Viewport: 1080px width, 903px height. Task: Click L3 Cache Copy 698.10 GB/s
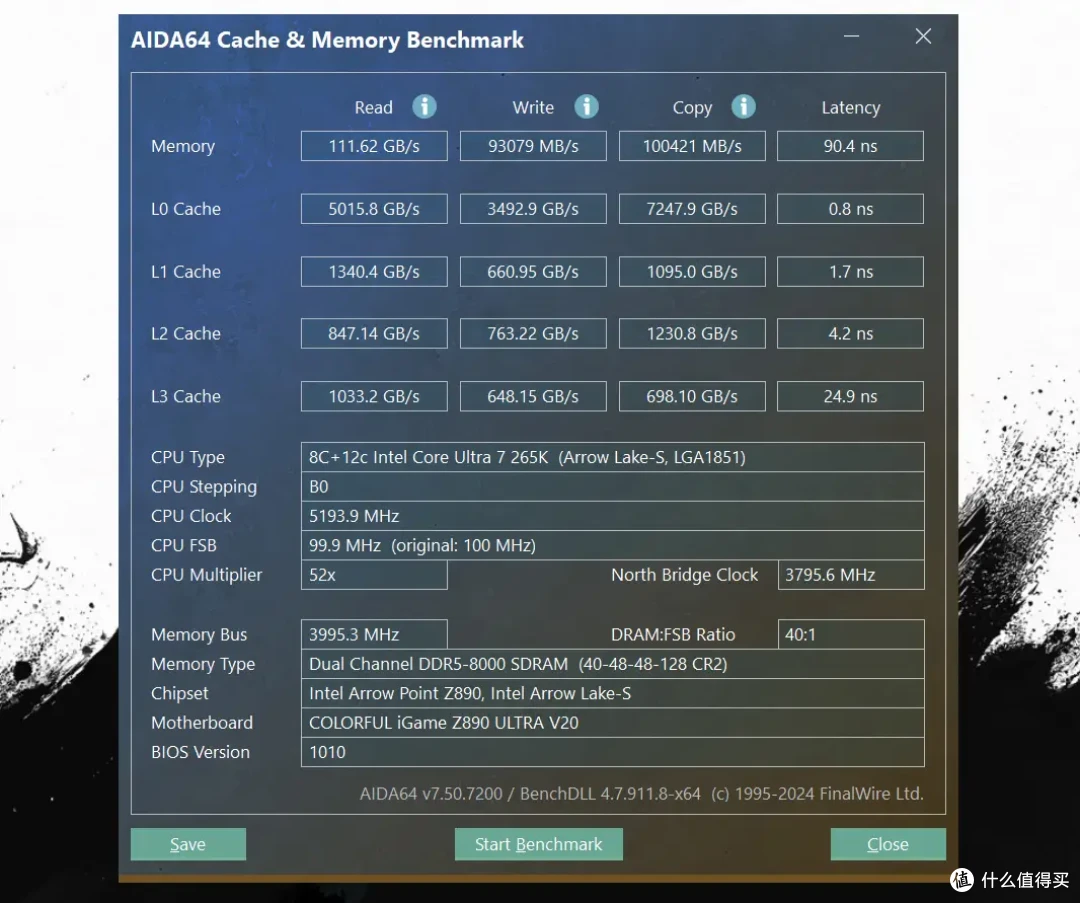pyautogui.click(x=692, y=396)
